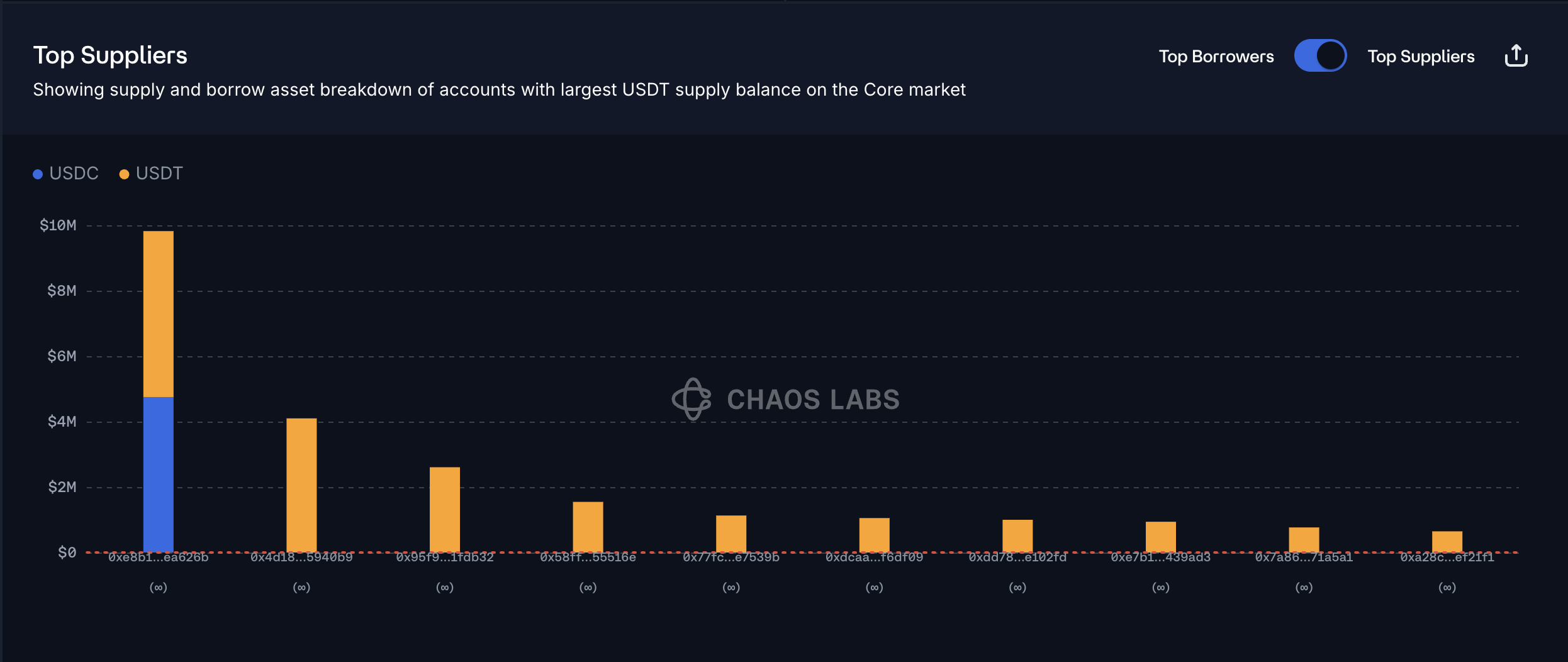Open address label 0x77fc...e7539b

click(x=731, y=558)
